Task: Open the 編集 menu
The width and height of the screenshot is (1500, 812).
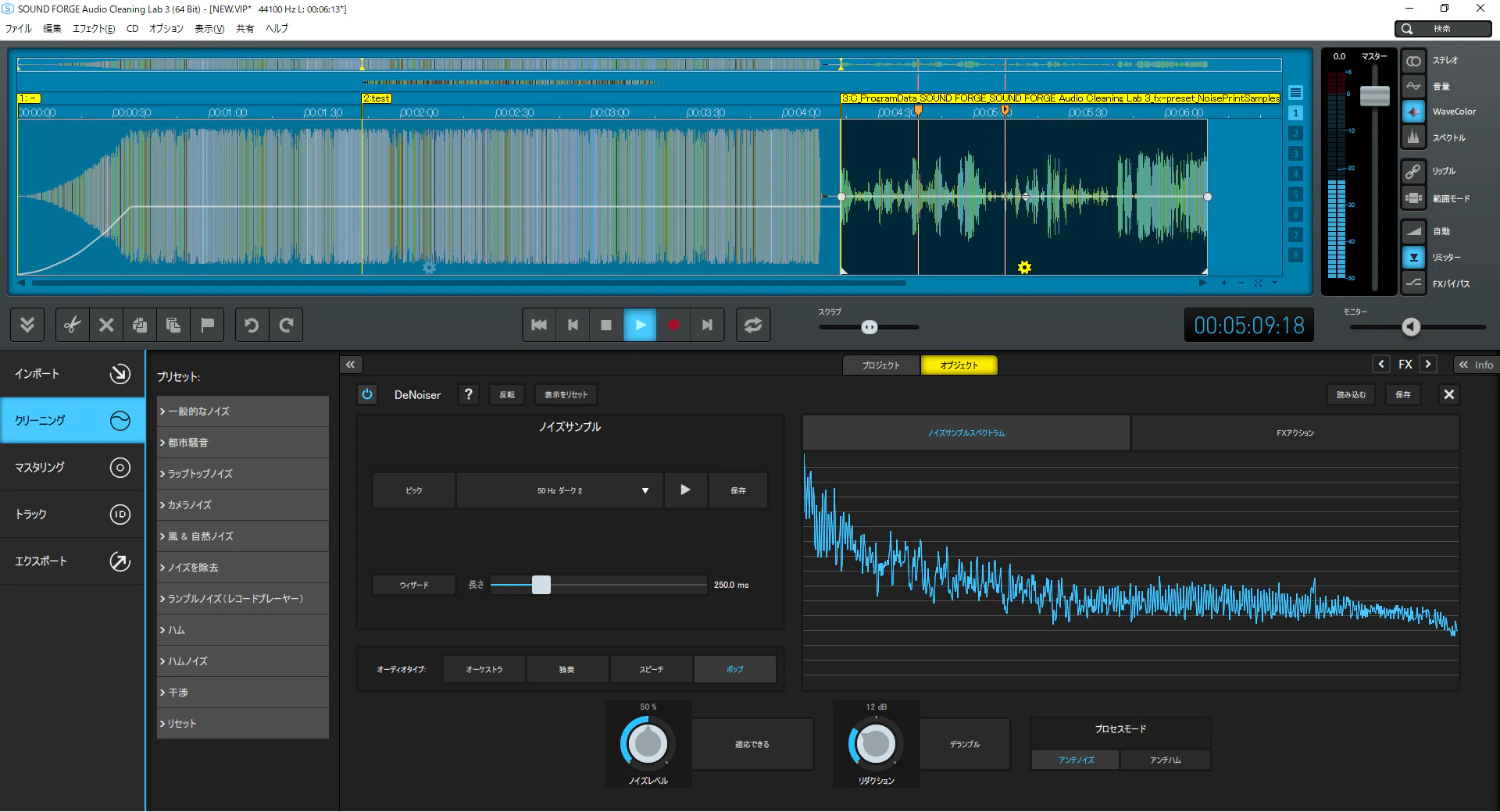Action: pyautogui.click(x=52, y=29)
